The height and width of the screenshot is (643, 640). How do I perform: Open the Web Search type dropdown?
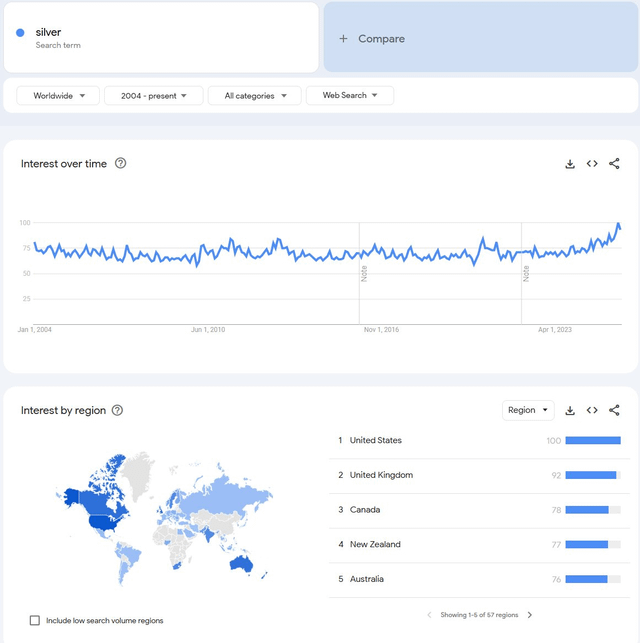(x=349, y=96)
